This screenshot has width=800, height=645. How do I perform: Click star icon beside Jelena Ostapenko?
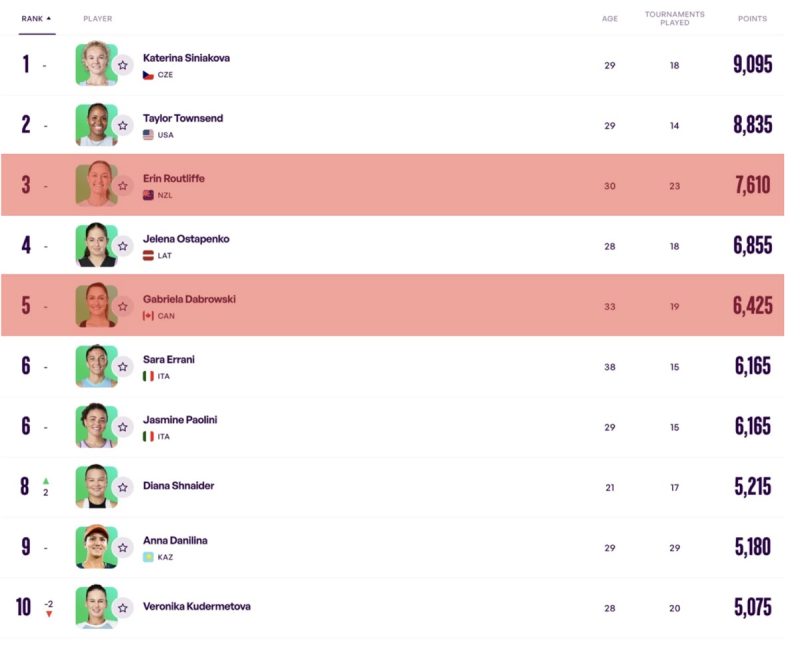(x=123, y=246)
